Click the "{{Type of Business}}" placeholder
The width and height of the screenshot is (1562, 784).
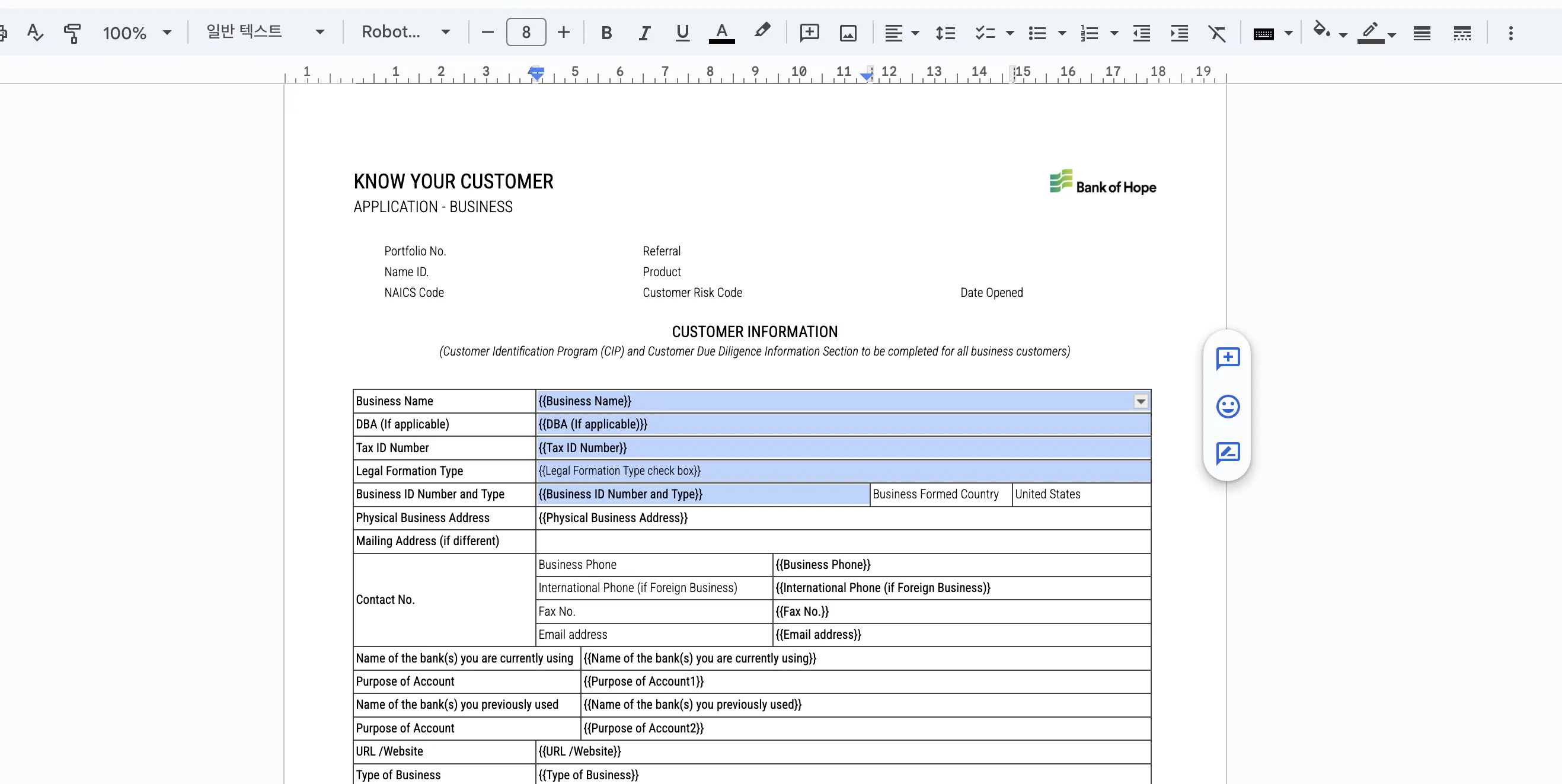(x=588, y=775)
